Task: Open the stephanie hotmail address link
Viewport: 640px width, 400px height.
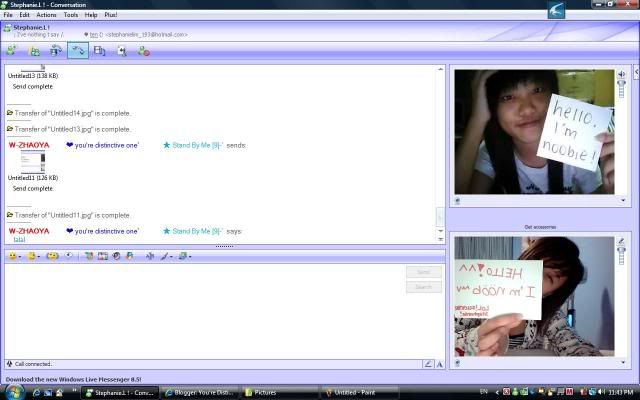Action: (147, 35)
